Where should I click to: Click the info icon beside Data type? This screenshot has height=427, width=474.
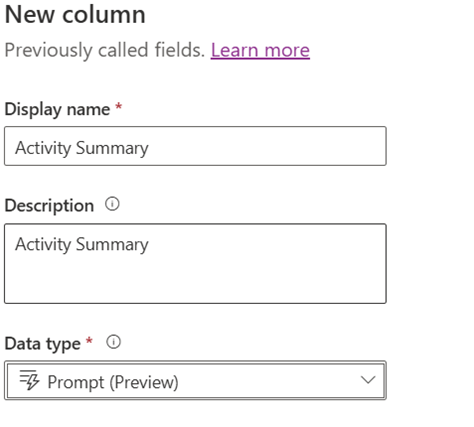(x=113, y=342)
